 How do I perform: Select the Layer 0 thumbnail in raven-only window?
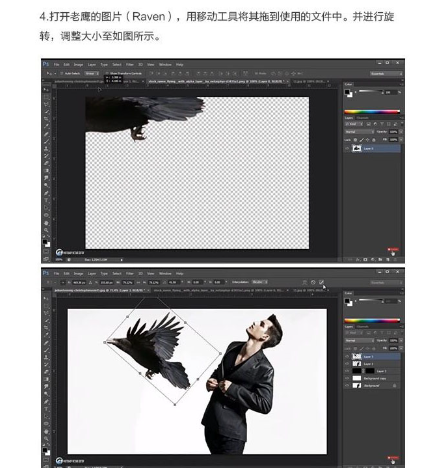[357, 148]
